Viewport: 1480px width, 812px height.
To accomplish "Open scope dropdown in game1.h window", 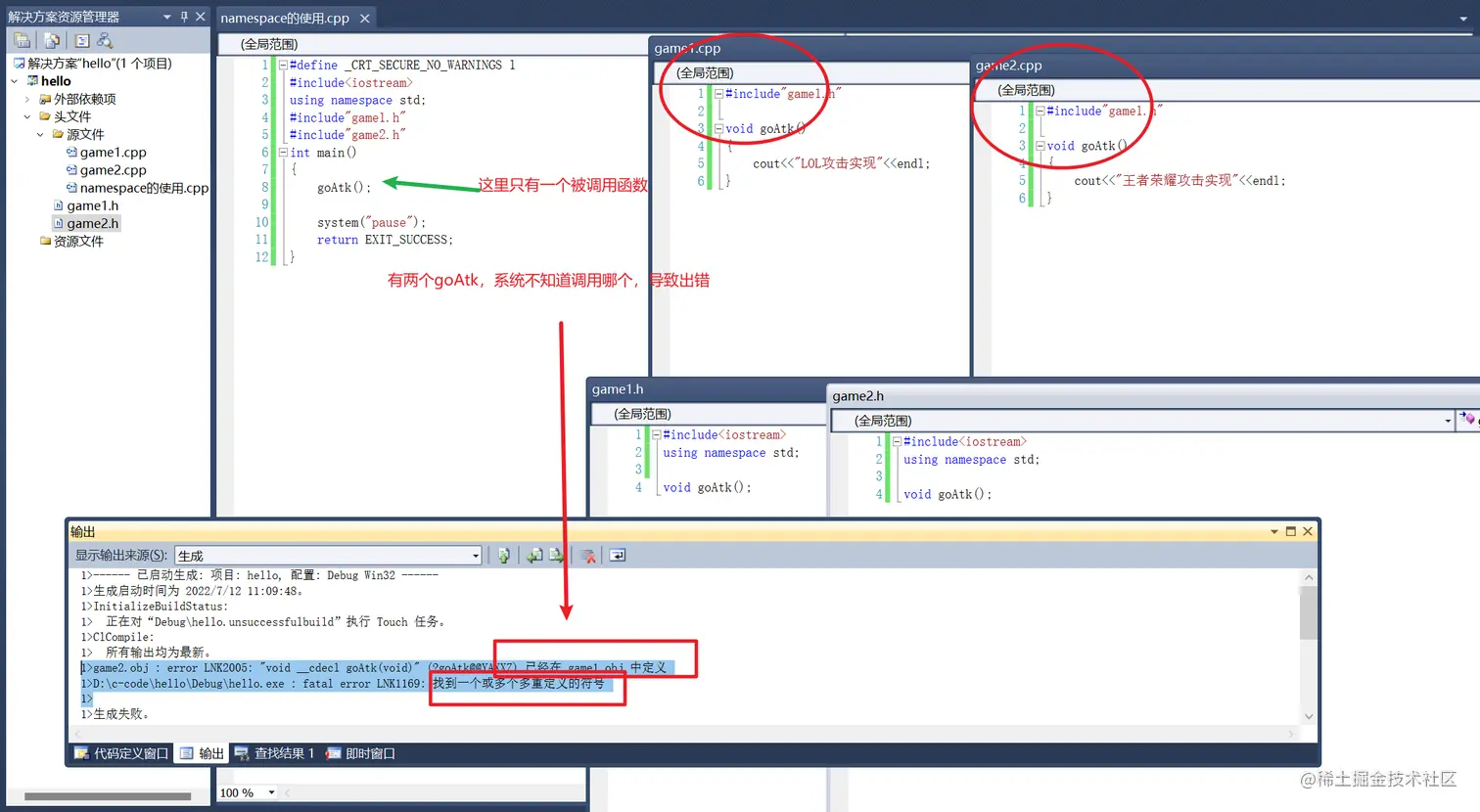I will click(x=709, y=414).
